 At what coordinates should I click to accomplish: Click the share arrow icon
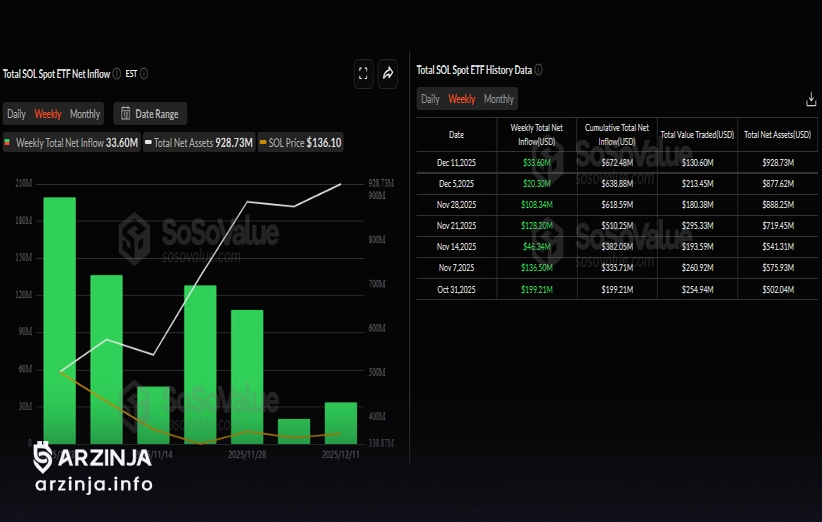pyautogui.click(x=388, y=73)
